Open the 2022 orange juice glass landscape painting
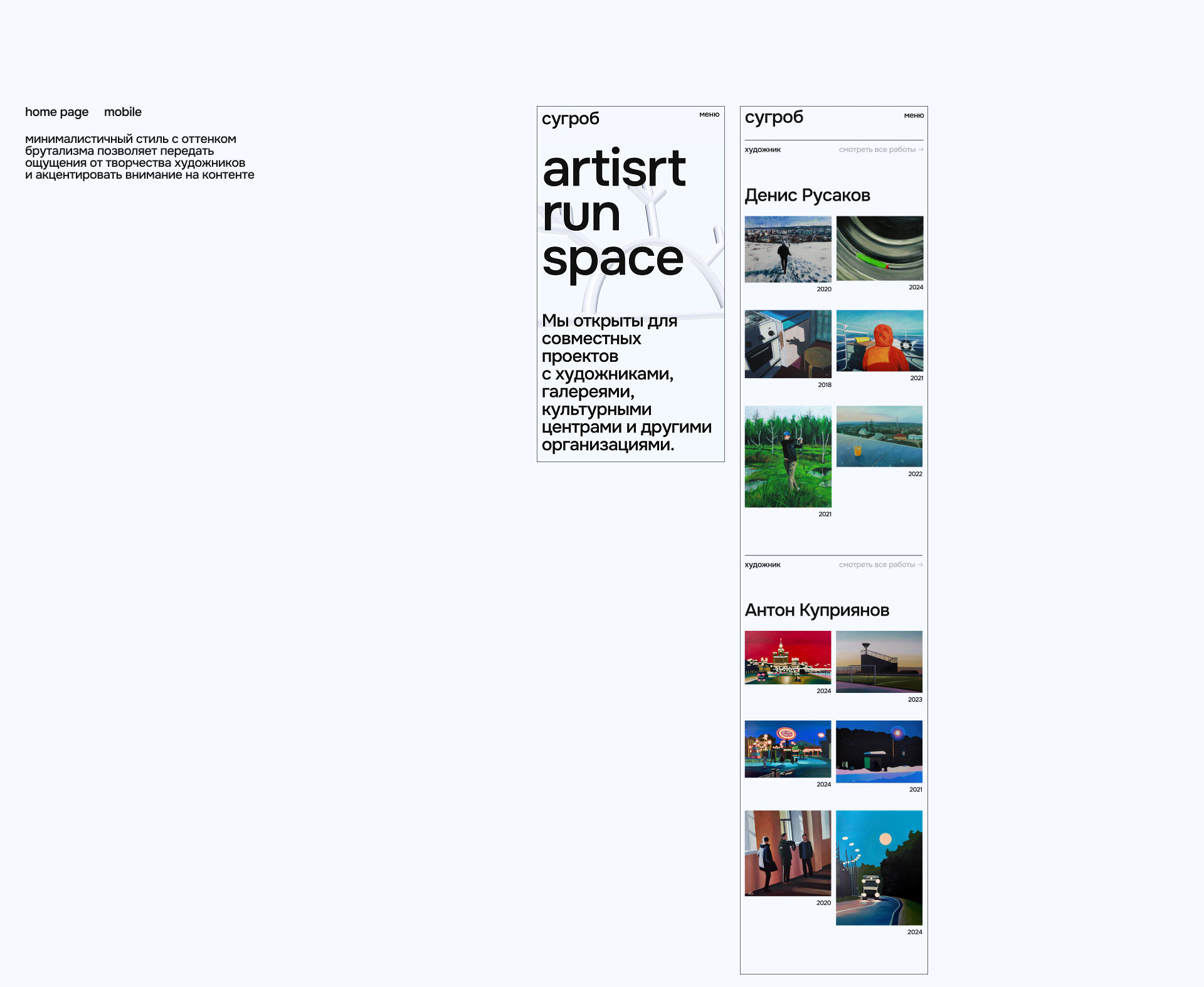 click(x=879, y=436)
